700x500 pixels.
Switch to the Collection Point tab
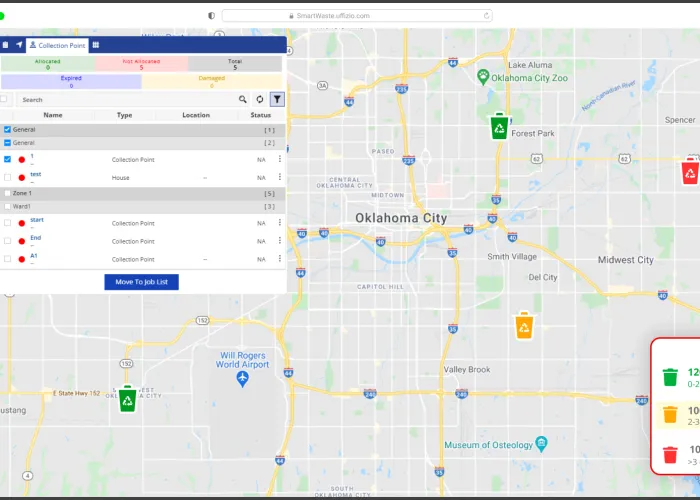(x=56, y=45)
